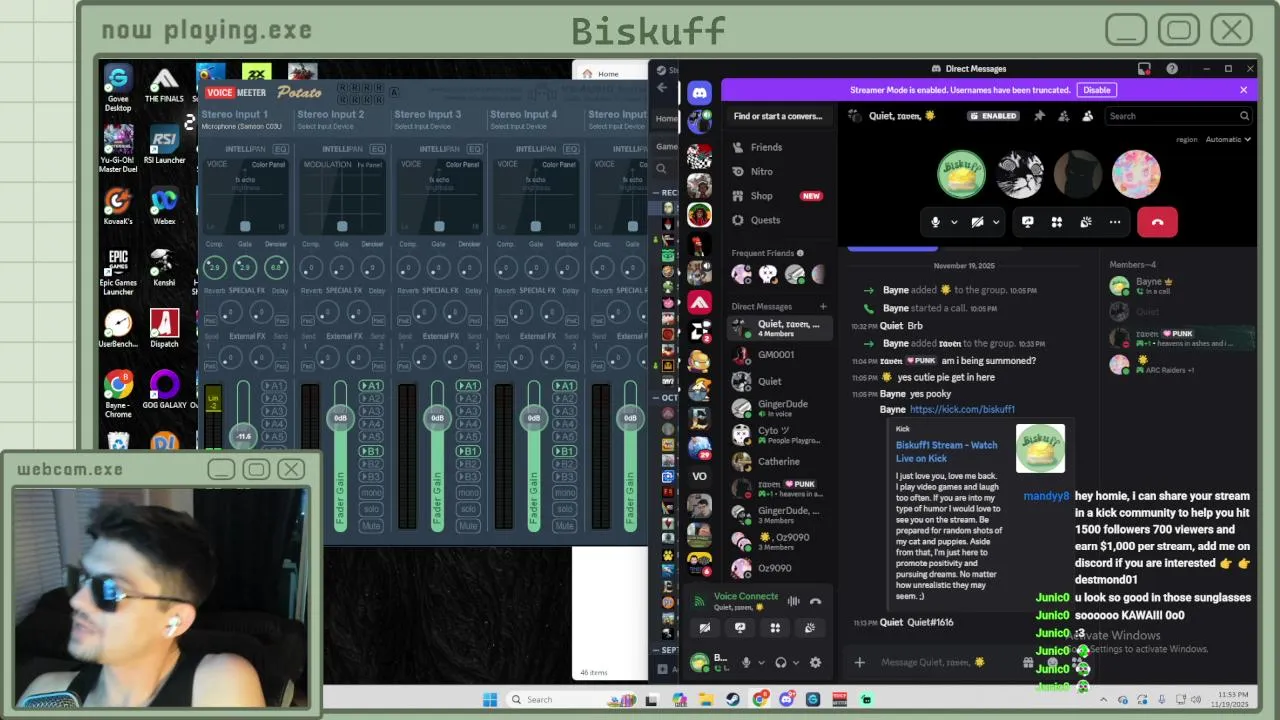Expand the output device arrow beside headphones icon

(796, 662)
